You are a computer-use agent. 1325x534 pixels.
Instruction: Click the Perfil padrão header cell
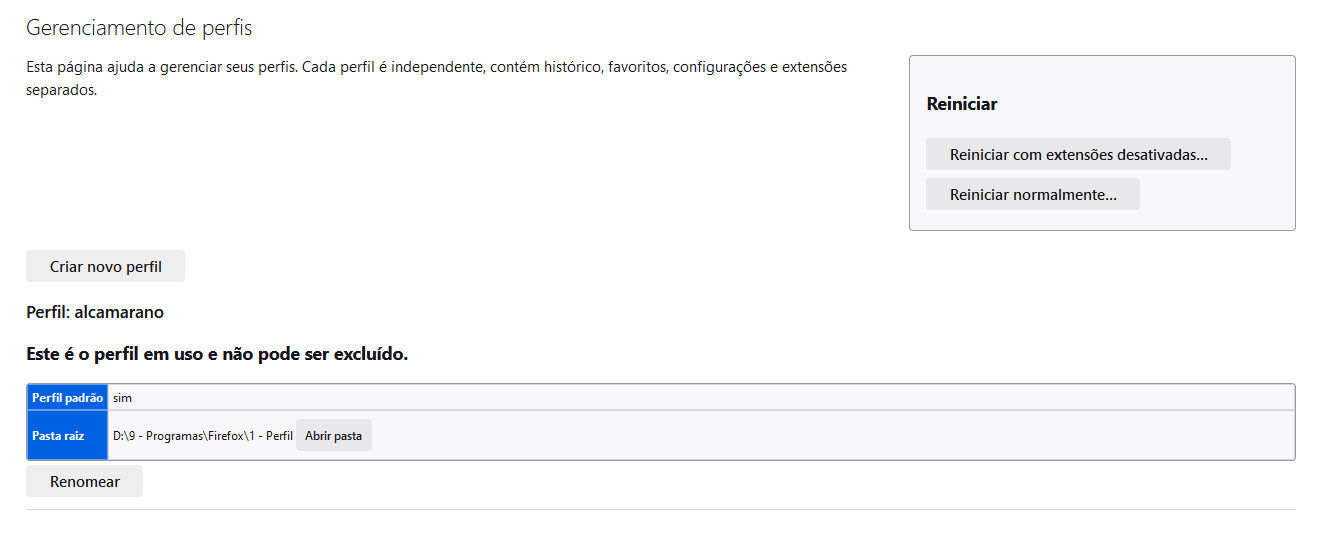click(x=67, y=398)
